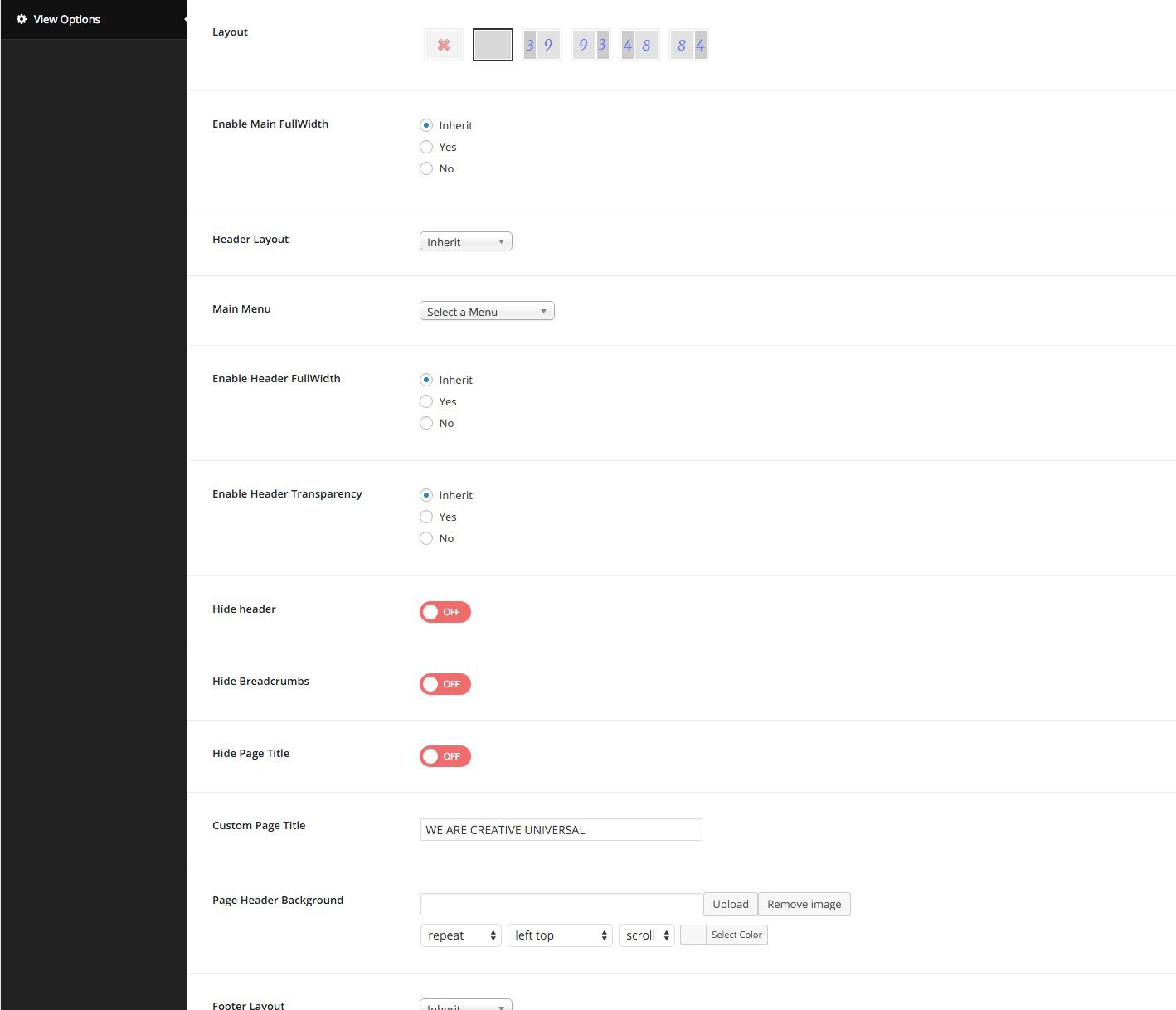
Task: Set Enable Main FullWidth to Yes
Action: point(426,147)
